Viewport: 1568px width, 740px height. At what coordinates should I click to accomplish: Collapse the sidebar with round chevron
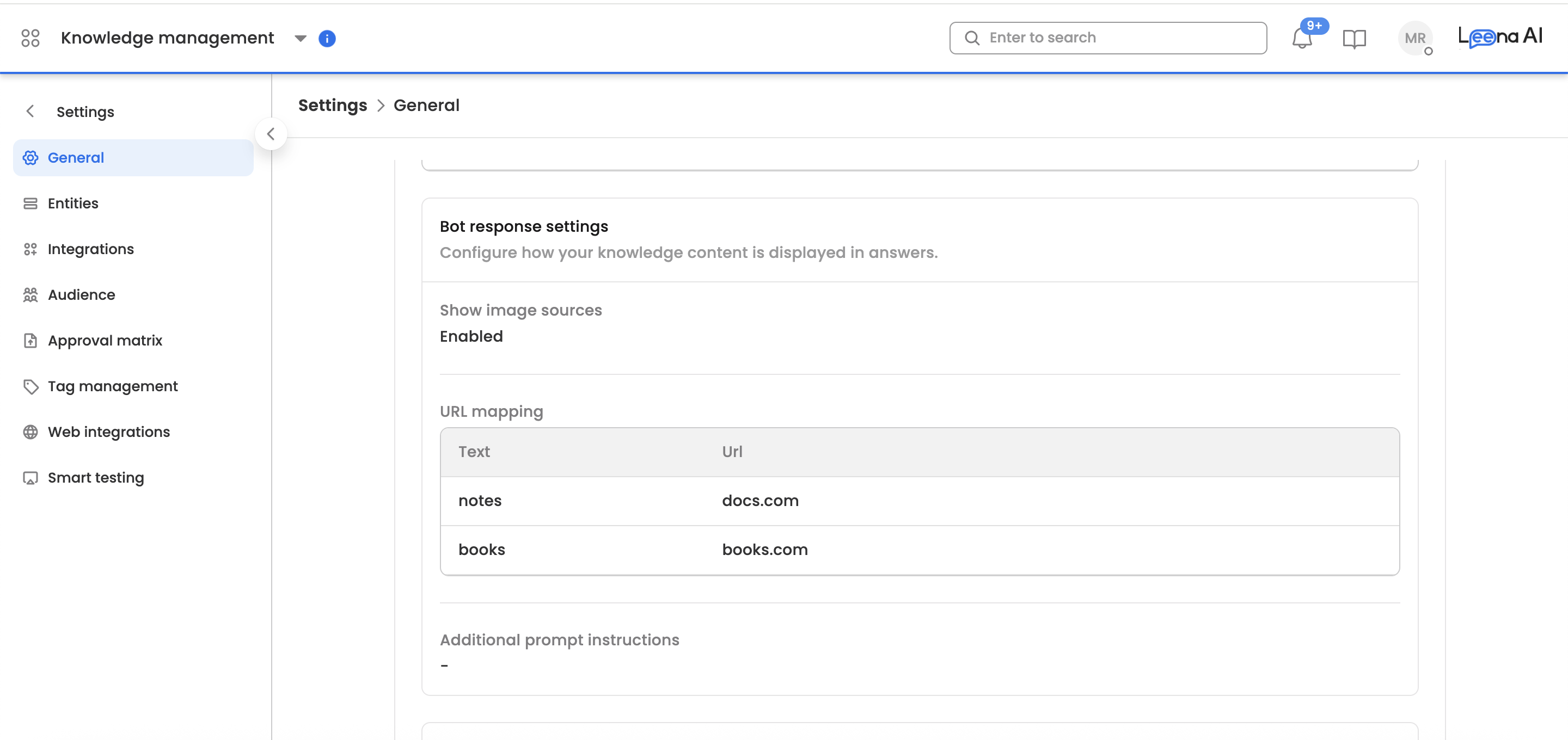[271, 134]
